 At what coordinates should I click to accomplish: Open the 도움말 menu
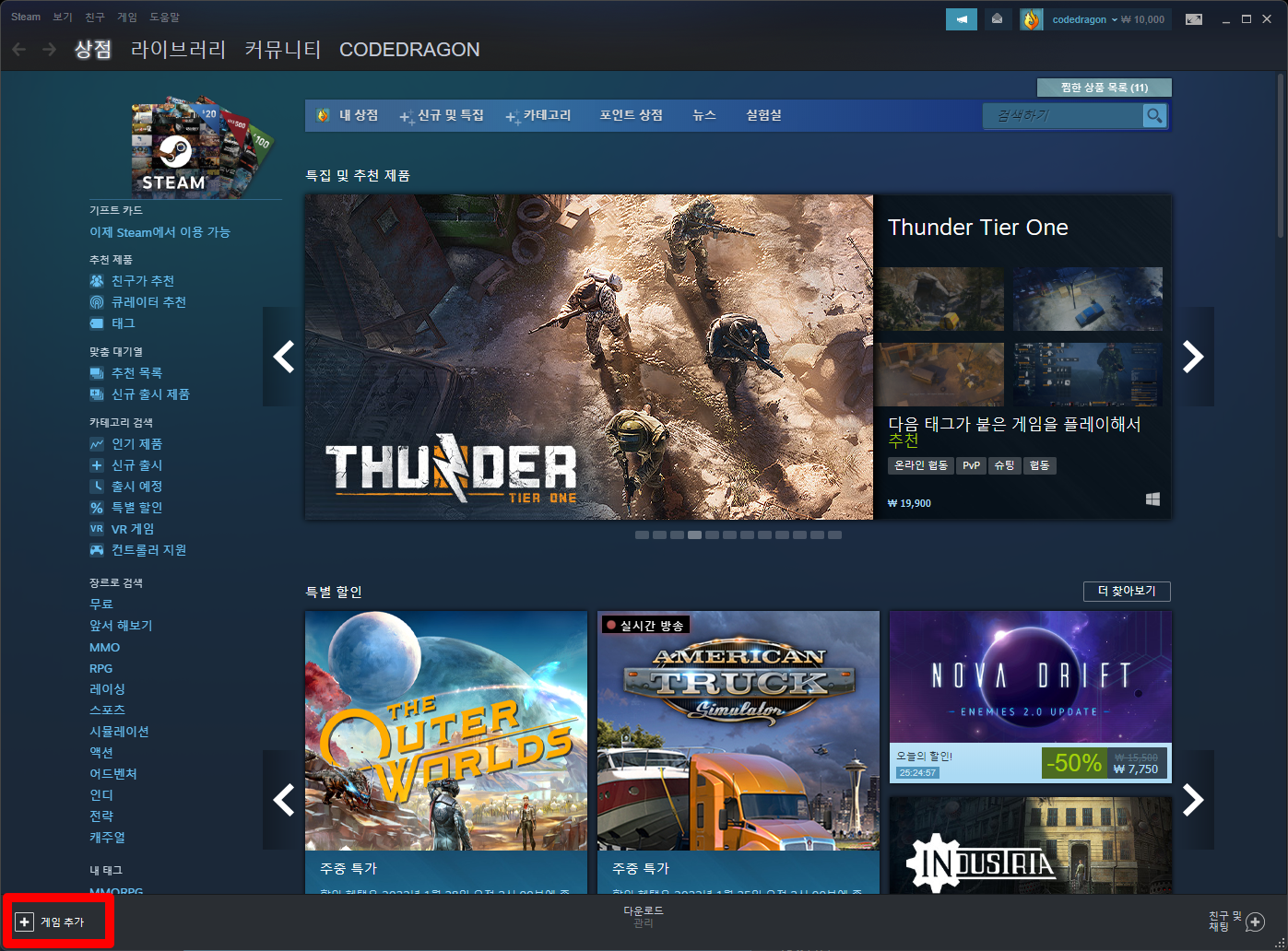click(165, 17)
